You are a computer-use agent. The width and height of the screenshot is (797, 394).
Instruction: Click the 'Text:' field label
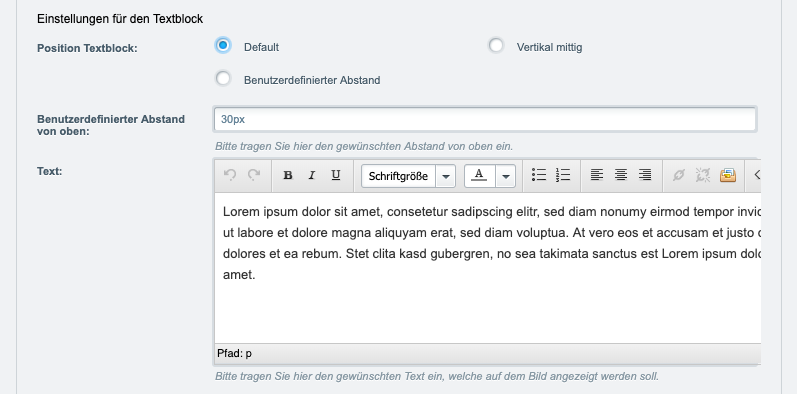[50, 171]
